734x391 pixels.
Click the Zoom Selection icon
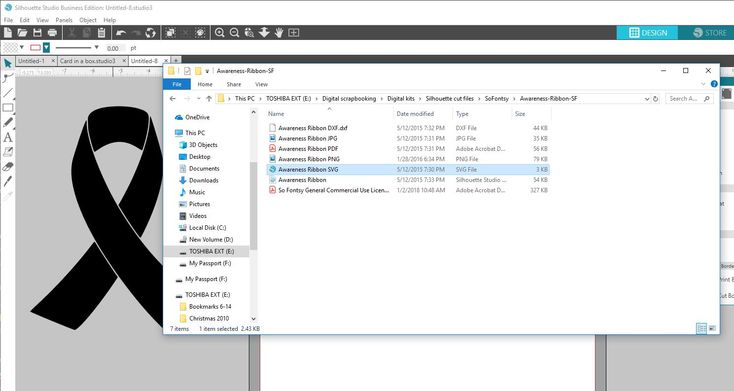250,32
